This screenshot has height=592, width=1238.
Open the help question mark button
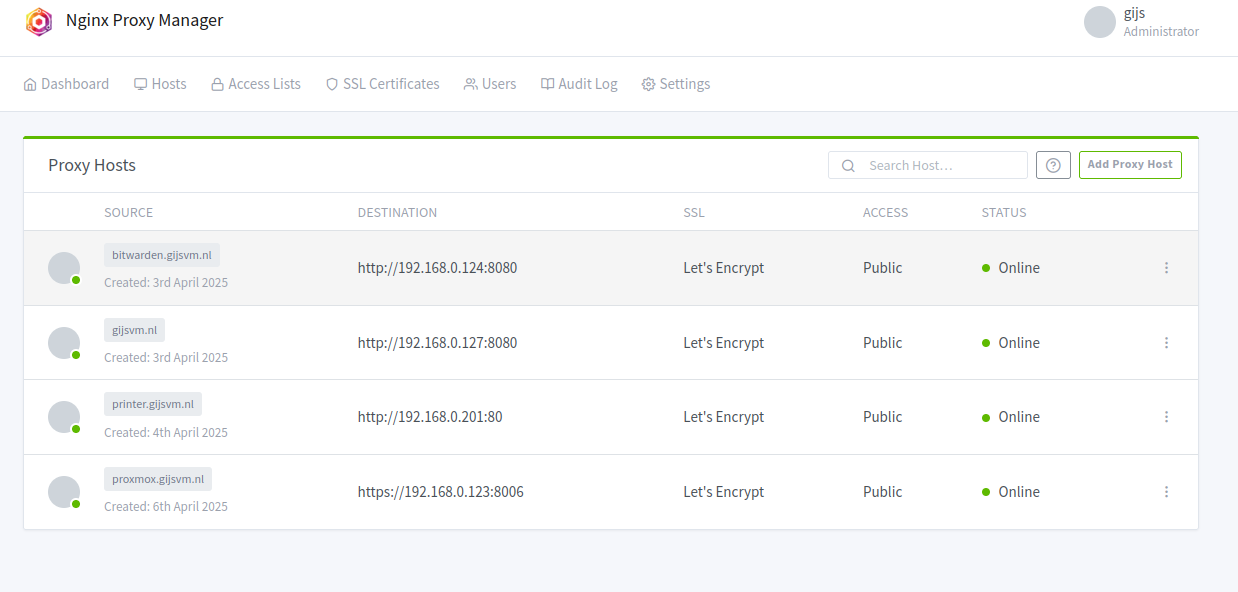coord(1053,165)
